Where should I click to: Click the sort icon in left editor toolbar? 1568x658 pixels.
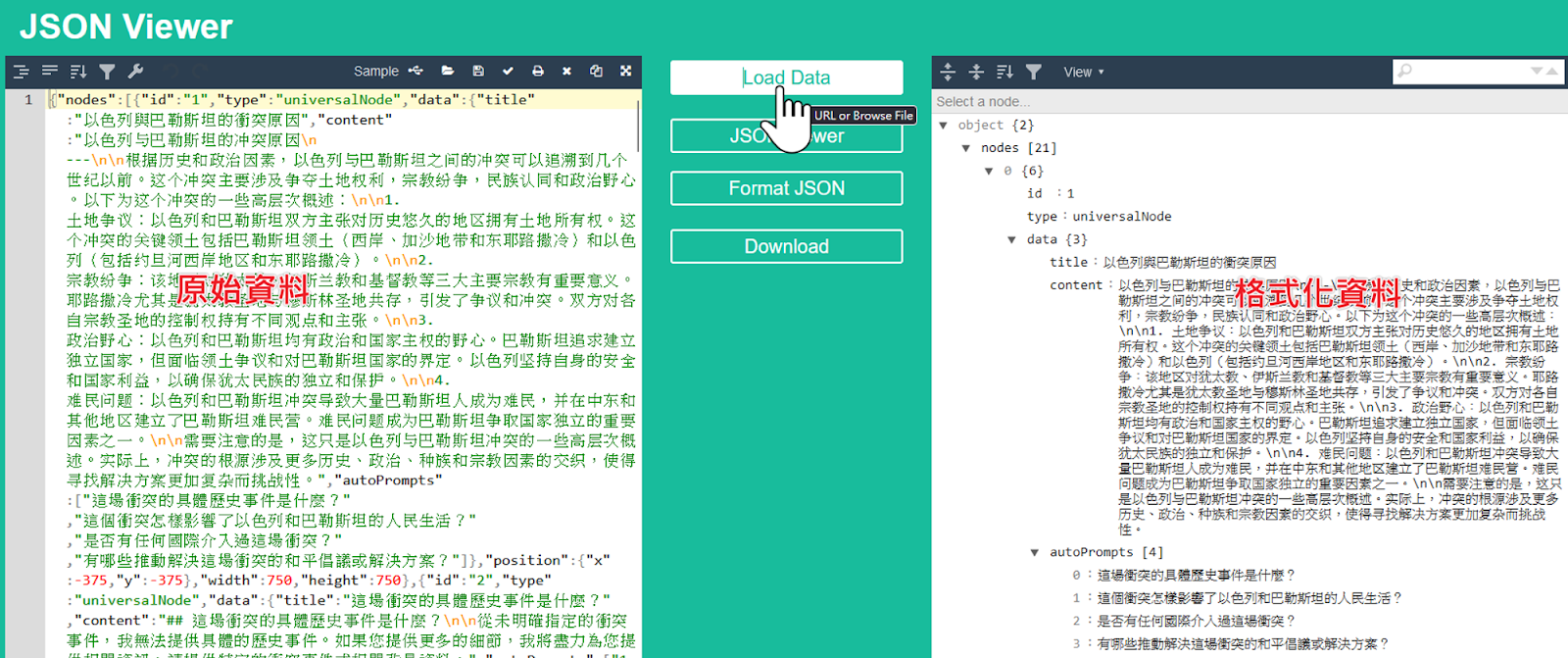[78, 72]
